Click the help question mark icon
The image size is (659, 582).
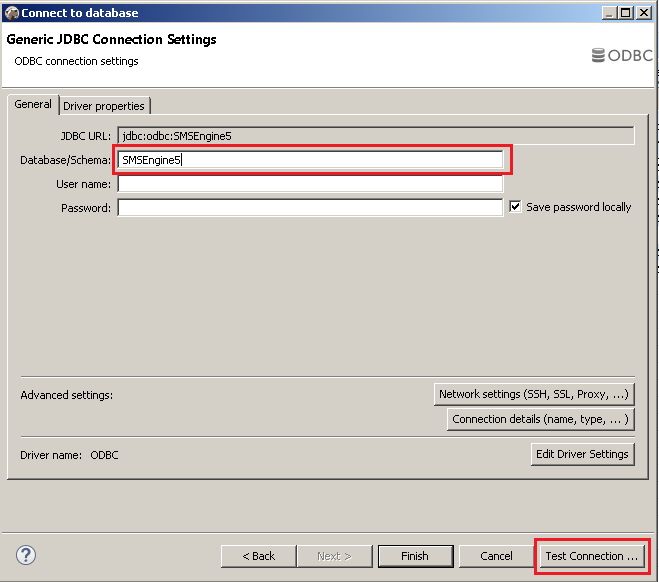(x=26, y=555)
